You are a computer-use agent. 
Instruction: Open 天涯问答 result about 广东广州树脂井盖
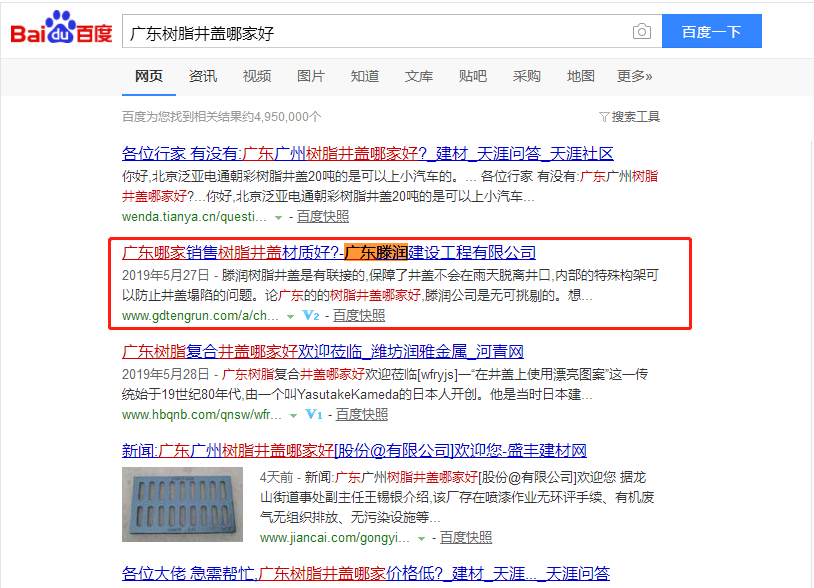coord(368,154)
